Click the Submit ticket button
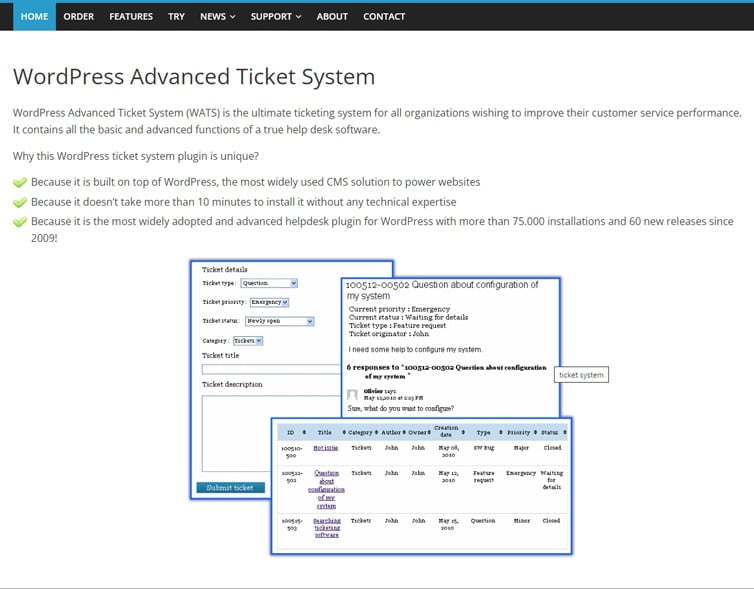Image resolution: width=754 pixels, height=589 pixels. coord(230,488)
